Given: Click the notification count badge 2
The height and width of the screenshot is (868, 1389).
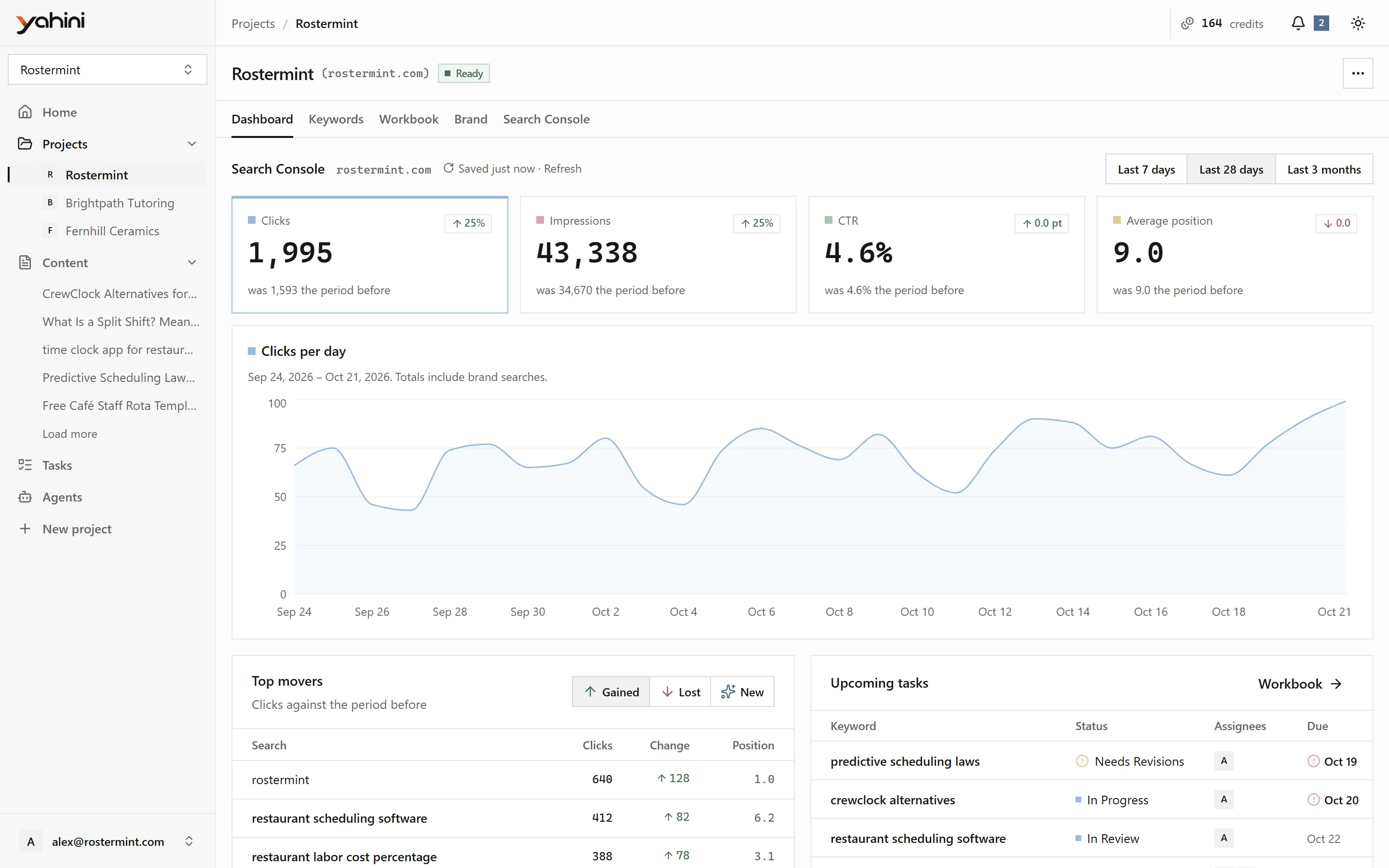Looking at the screenshot, I should point(1321,23).
